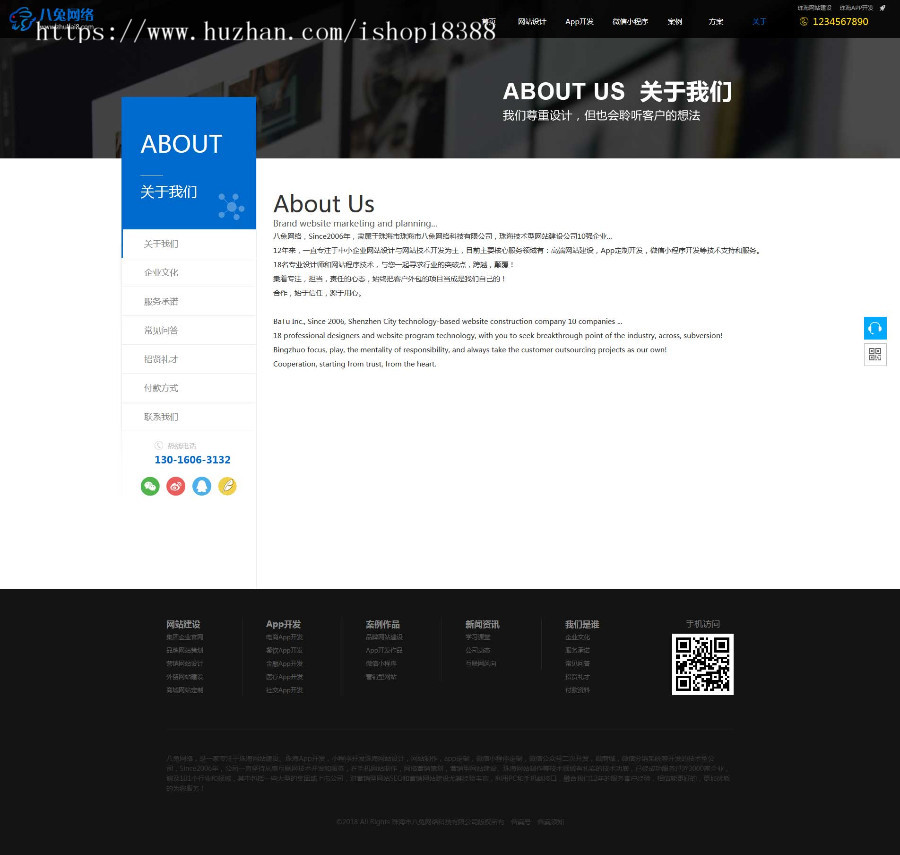Open the green WeChat social icon
This screenshot has height=855, width=900.
150,487
